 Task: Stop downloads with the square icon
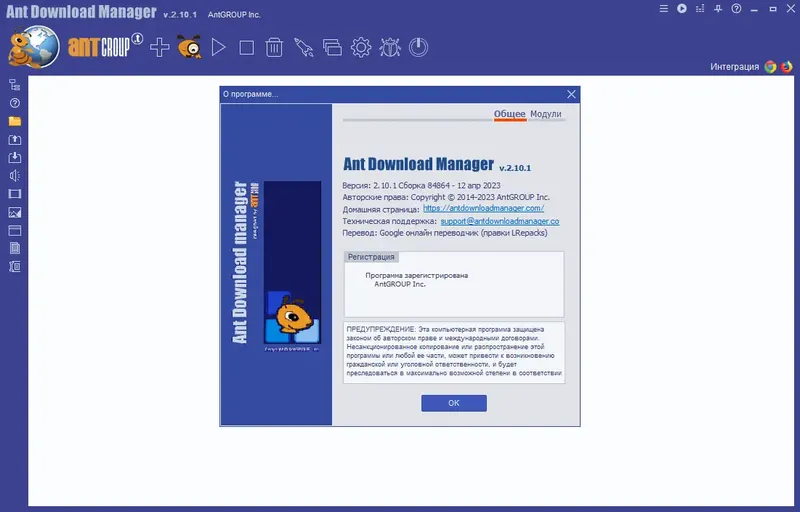pos(247,48)
